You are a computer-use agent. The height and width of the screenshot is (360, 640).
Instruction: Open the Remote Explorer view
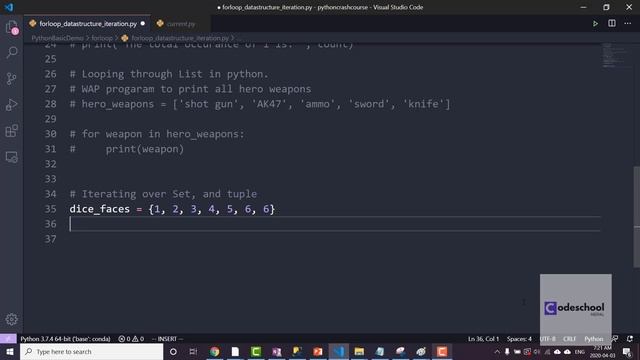pyautogui.click(x=12, y=157)
